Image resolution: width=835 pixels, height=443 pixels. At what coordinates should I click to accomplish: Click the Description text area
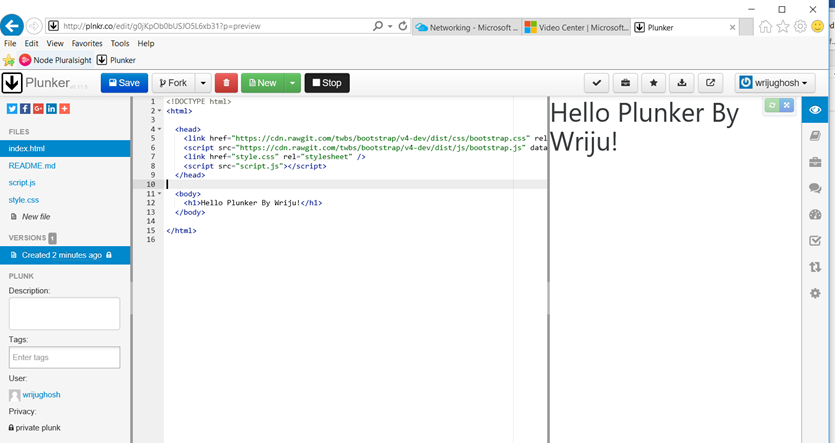pyautogui.click(x=64, y=314)
